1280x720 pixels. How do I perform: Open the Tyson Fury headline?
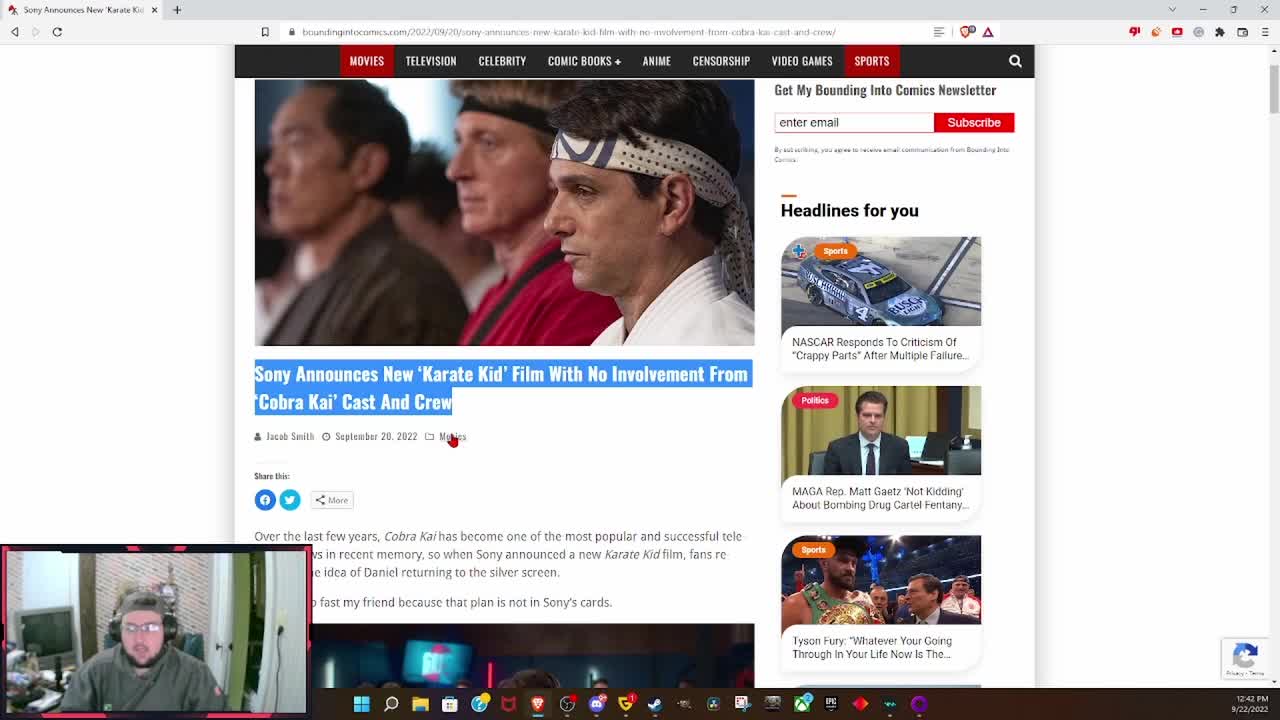pos(871,647)
